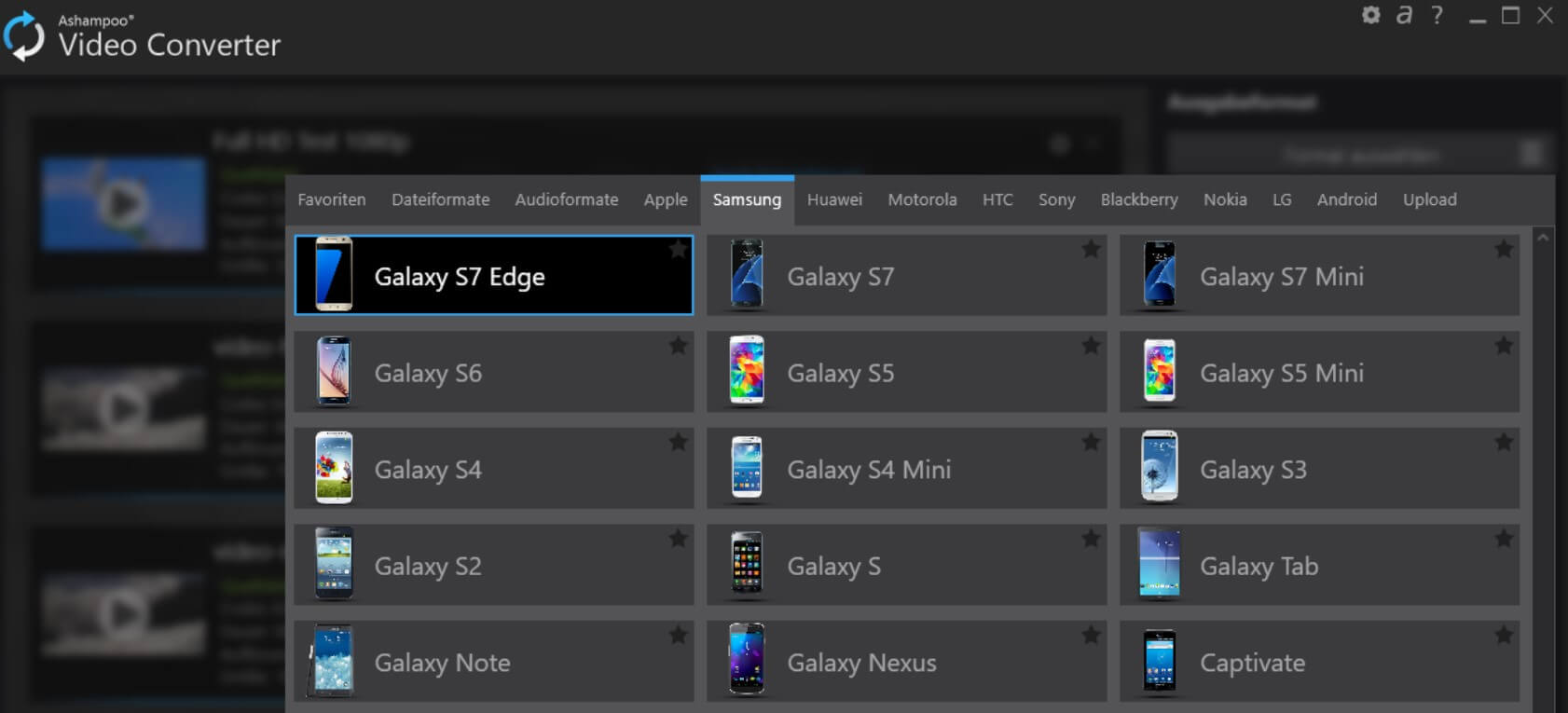The image size is (1568, 713).
Task: Switch to the Android tab
Action: 1346,199
